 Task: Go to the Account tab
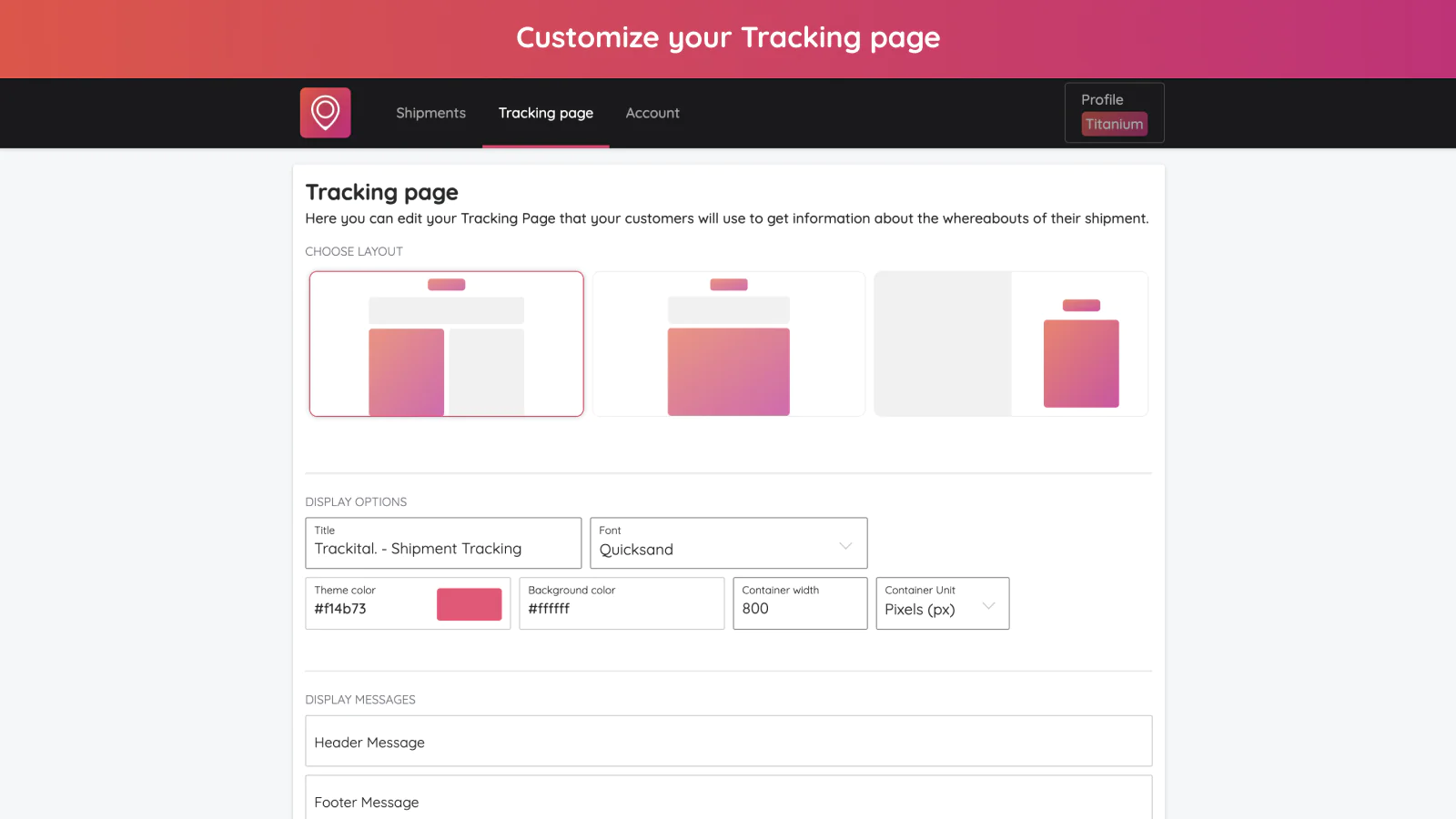point(652,113)
